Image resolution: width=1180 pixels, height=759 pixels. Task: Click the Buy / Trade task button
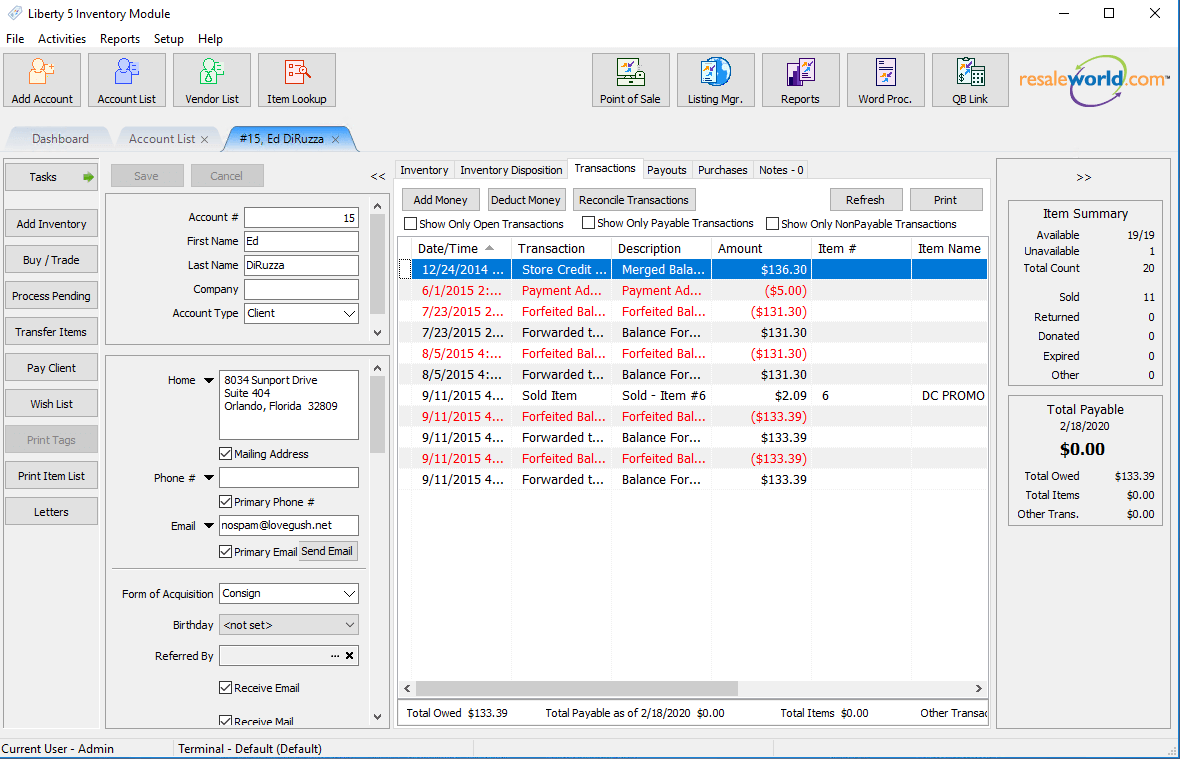[x=51, y=260]
